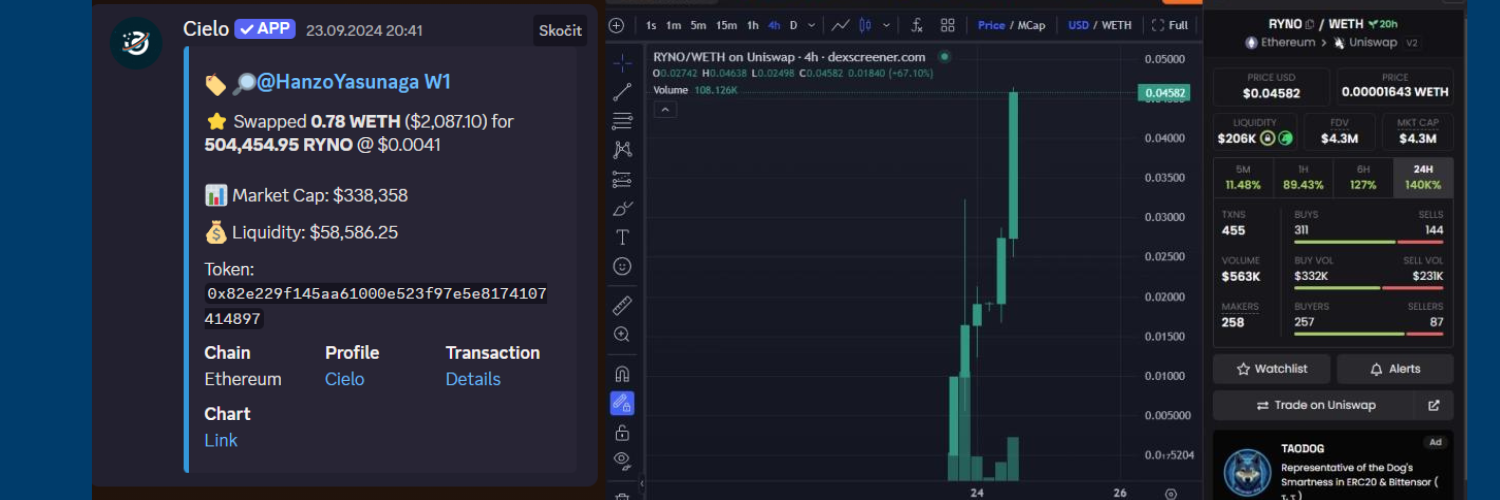Set chart interval to 1h

tap(753, 25)
